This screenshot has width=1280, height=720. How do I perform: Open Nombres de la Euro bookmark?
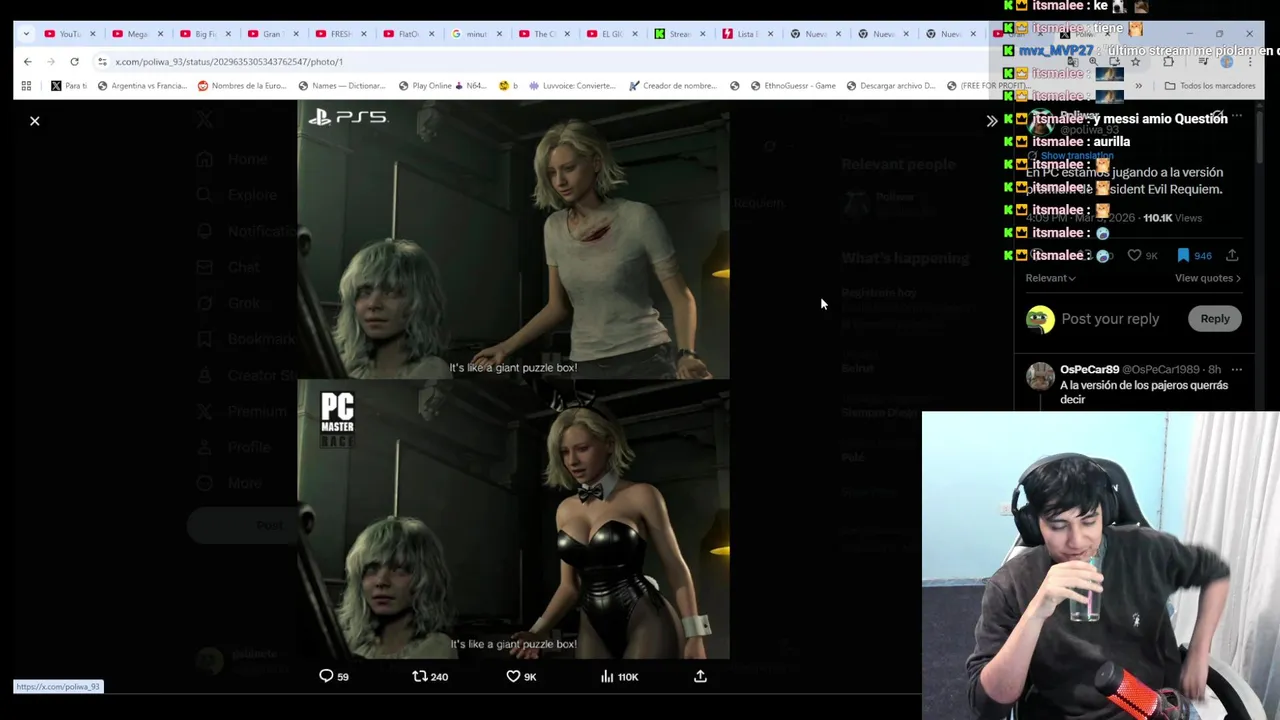pyautogui.click(x=242, y=86)
